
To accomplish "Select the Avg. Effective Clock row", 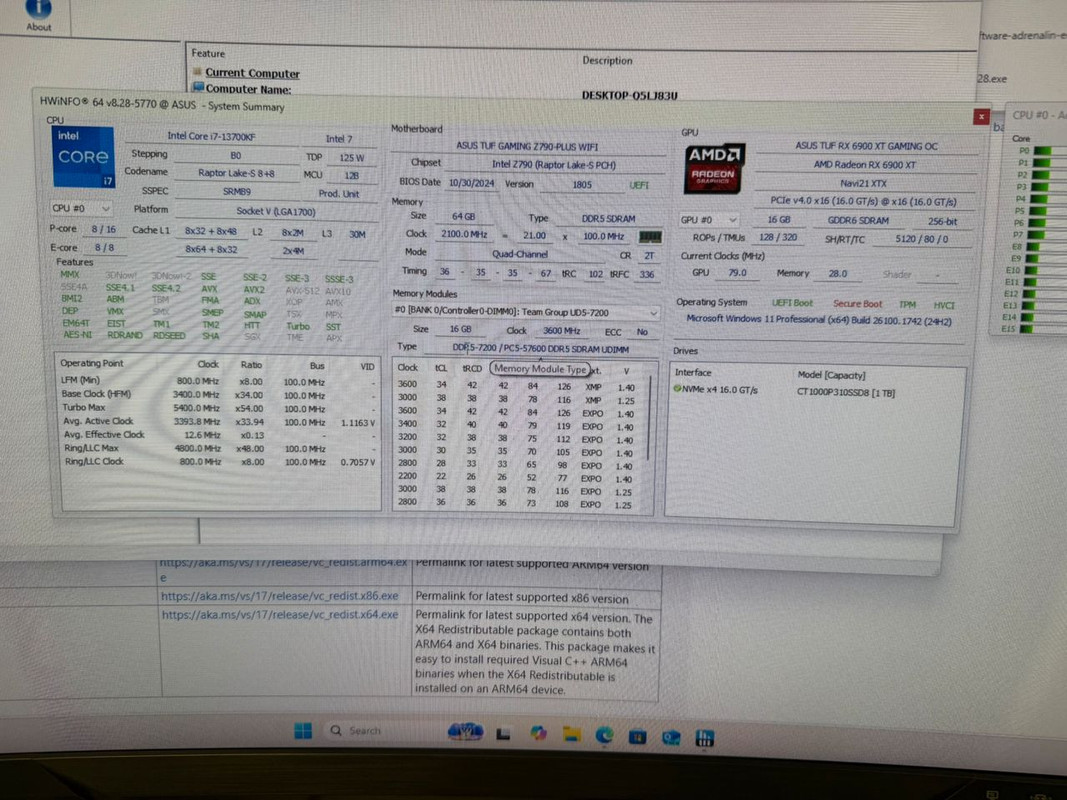I will coord(218,435).
